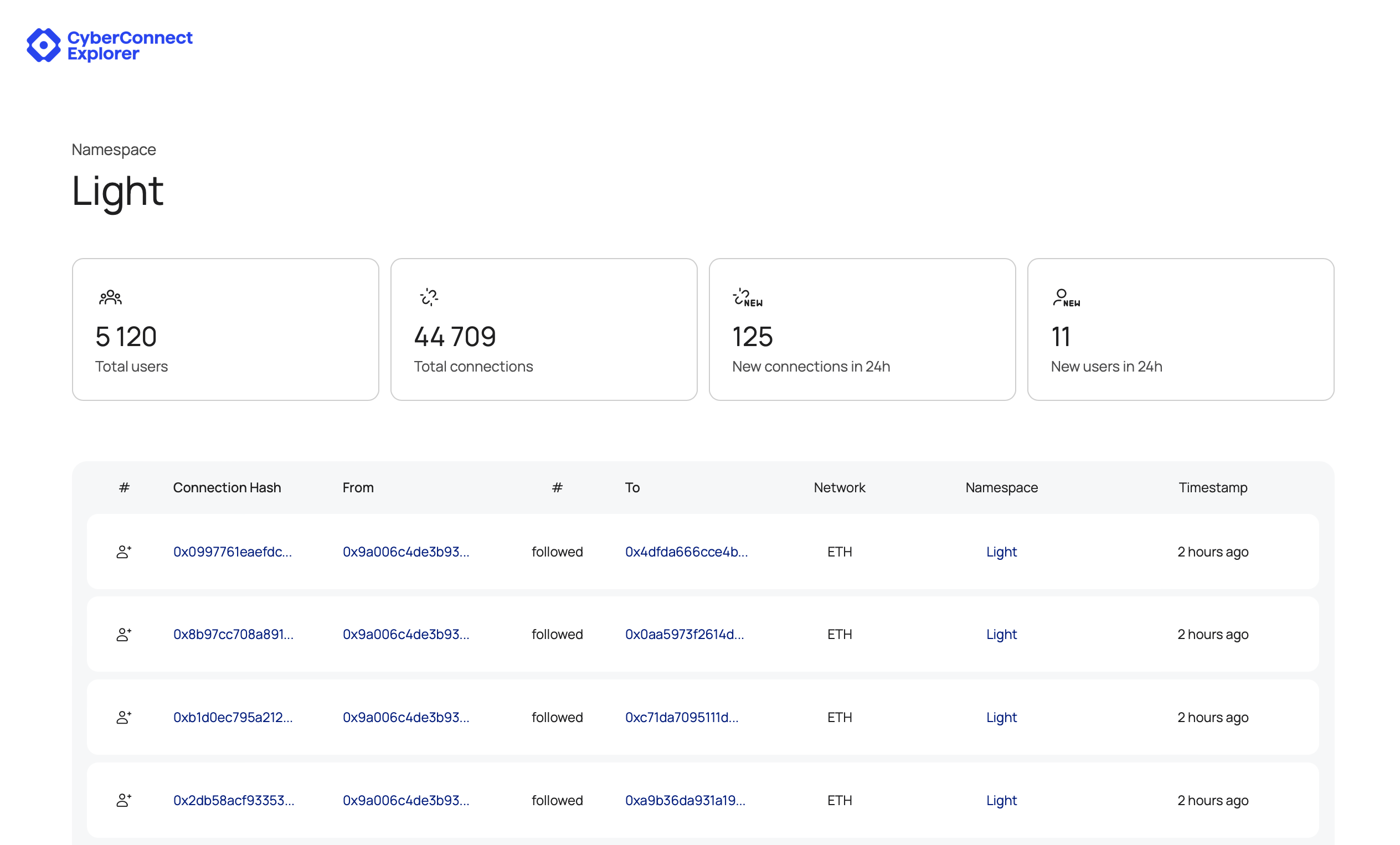Click the 44 709 total connections value

tap(455, 337)
